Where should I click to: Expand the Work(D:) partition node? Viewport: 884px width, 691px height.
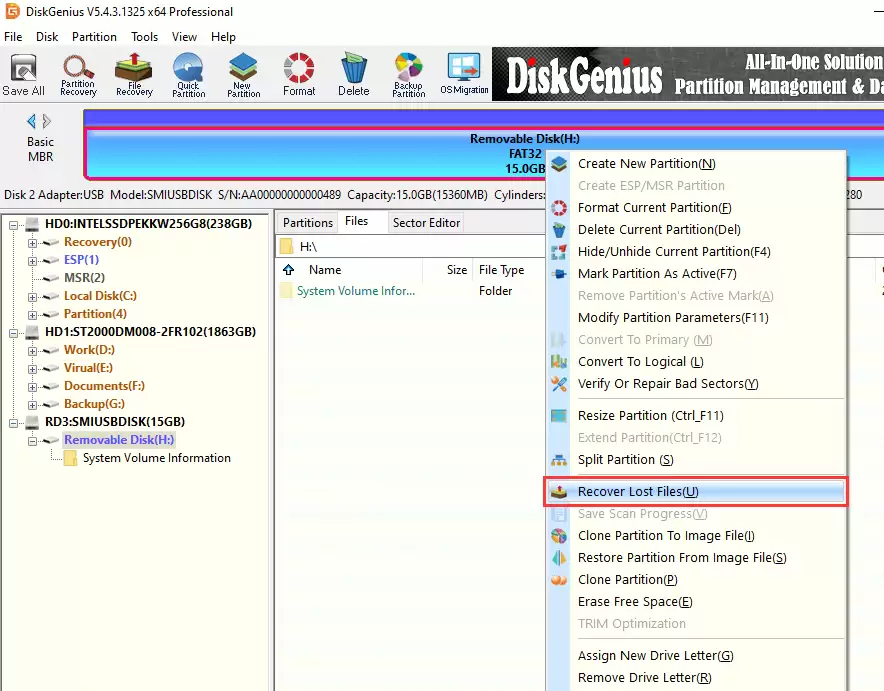[33, 350]
